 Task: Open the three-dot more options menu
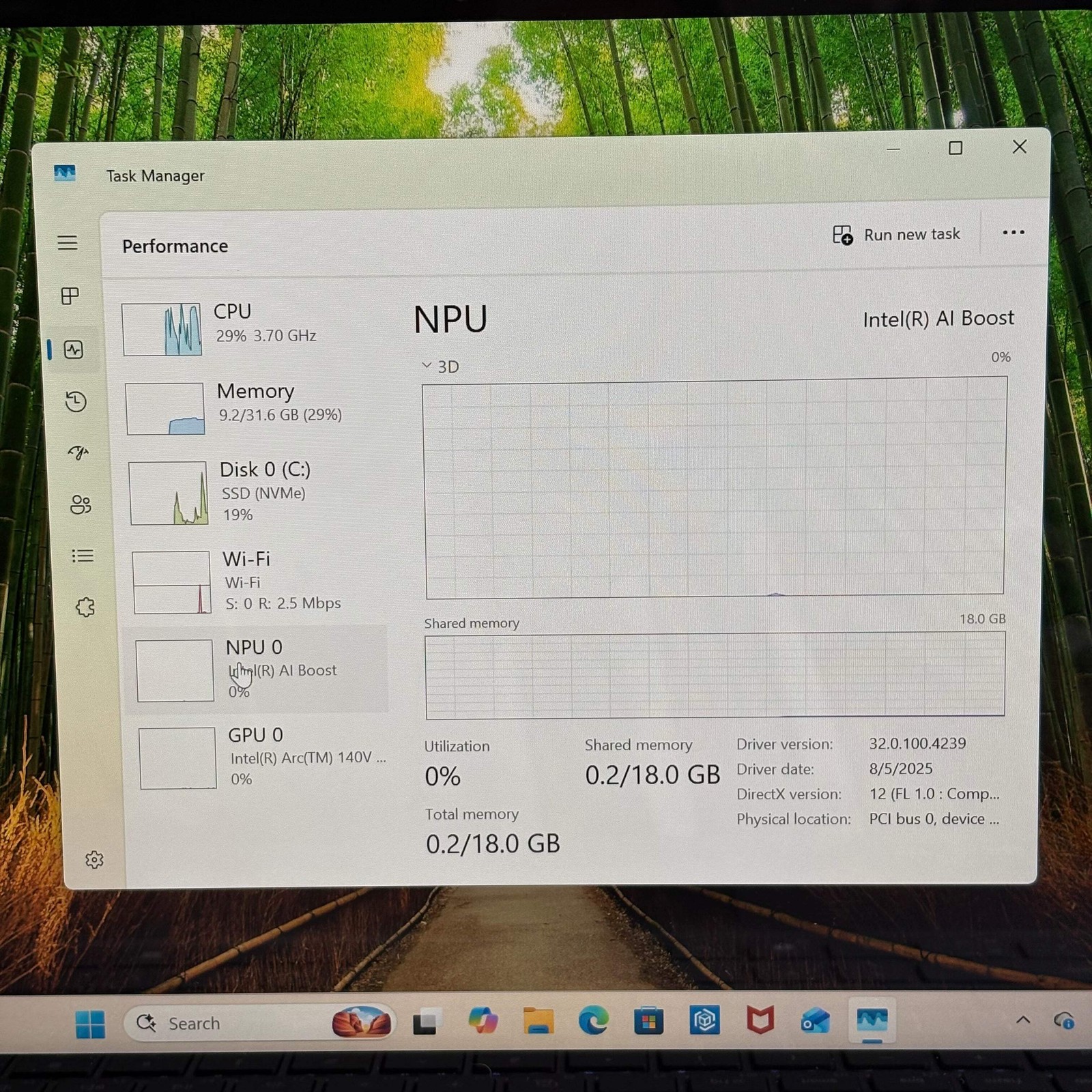click(1013, 233)
